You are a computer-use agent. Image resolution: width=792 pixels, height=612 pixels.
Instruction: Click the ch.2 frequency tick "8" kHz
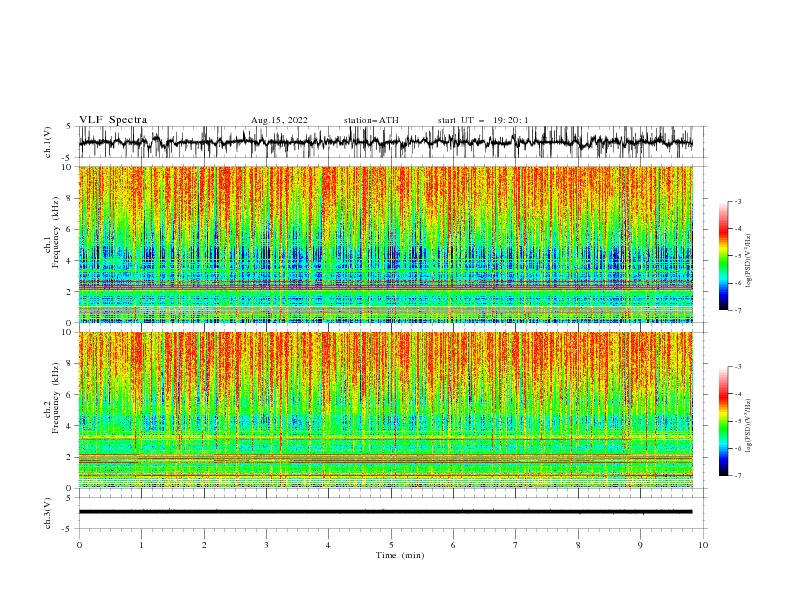point(70,364)
